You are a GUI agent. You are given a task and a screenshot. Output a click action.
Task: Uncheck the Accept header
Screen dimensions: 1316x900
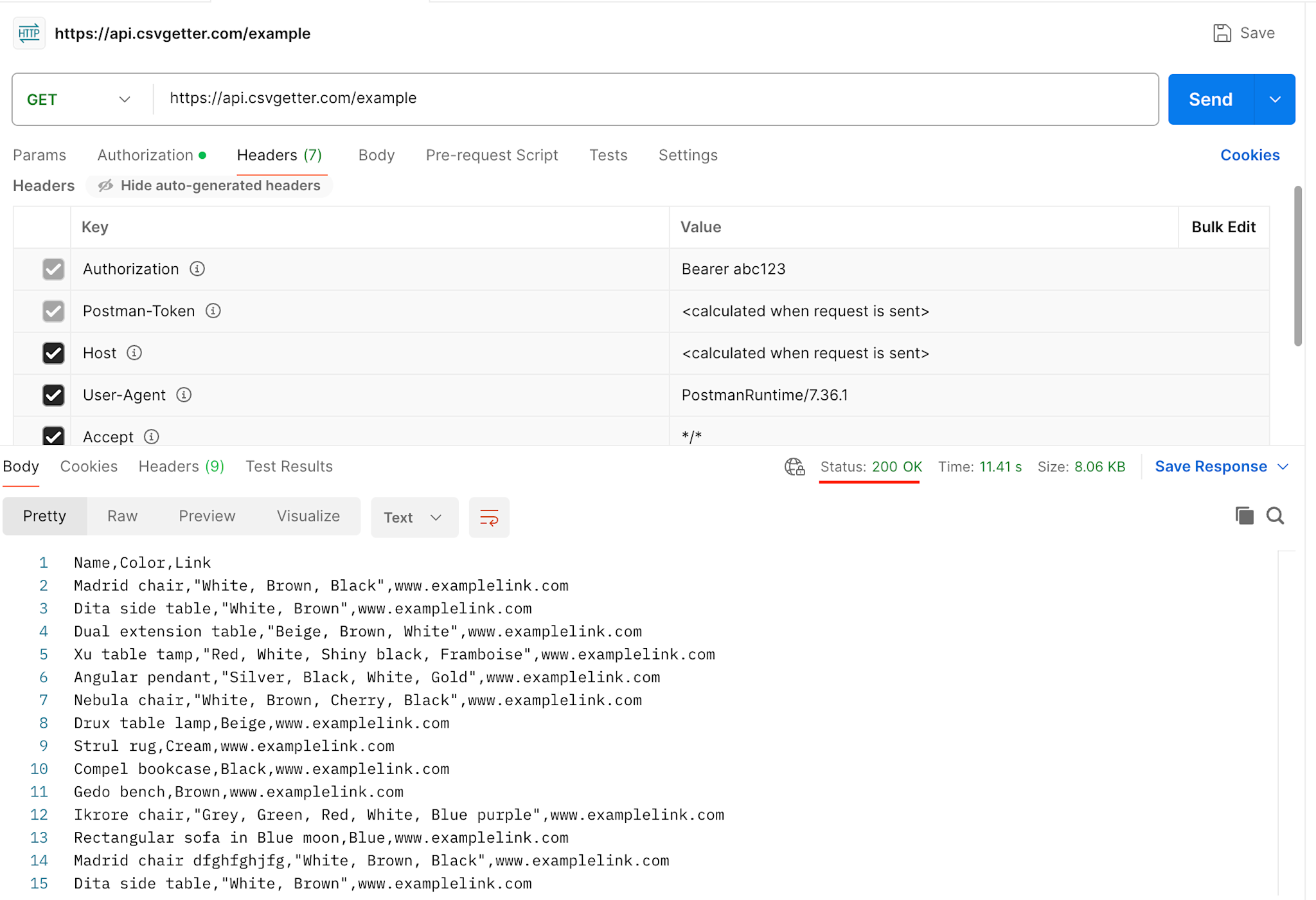[x=53, y=437]
